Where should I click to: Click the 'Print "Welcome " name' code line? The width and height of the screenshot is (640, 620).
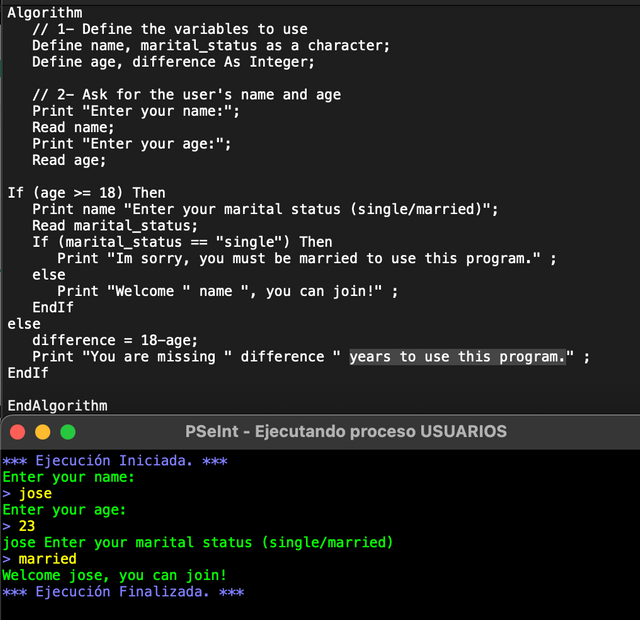tap(227, 291)
